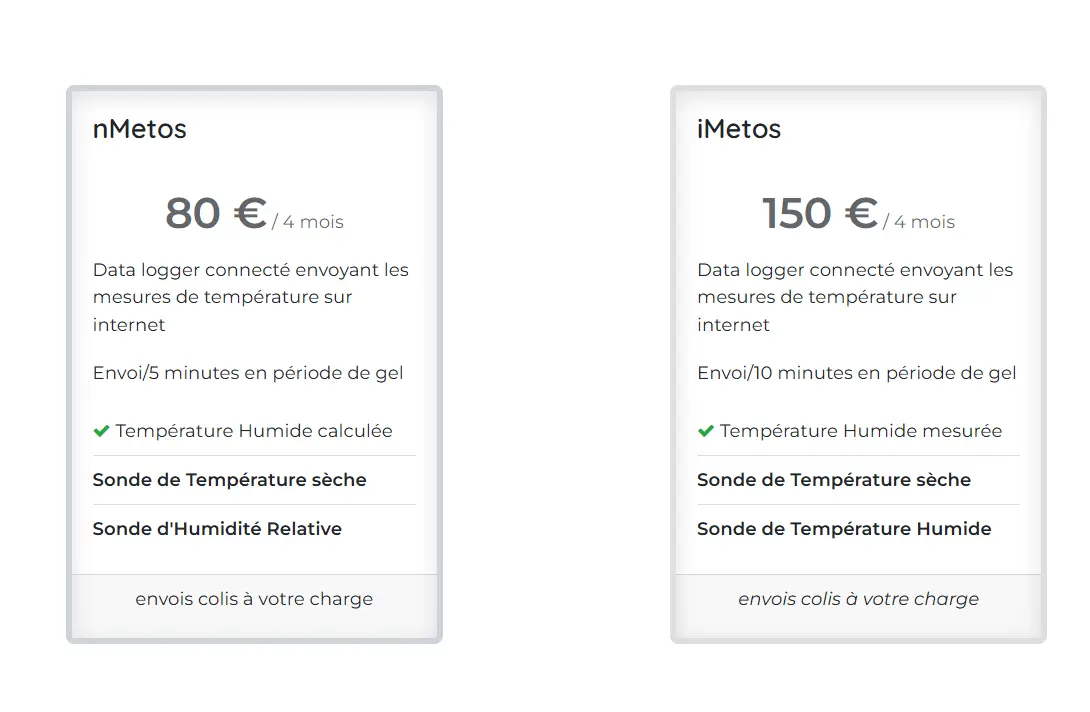Click the iMetos card title
Screen dimensions: 1090x712
[x=739, y=129]
